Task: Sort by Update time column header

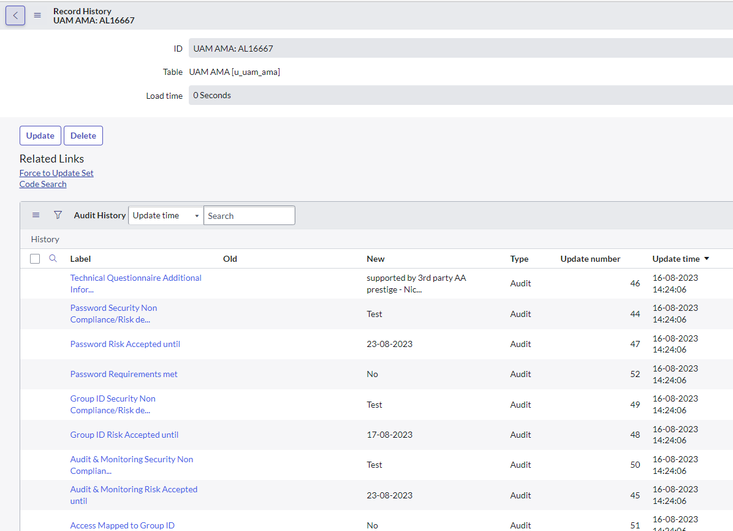Action: (676, 259)
